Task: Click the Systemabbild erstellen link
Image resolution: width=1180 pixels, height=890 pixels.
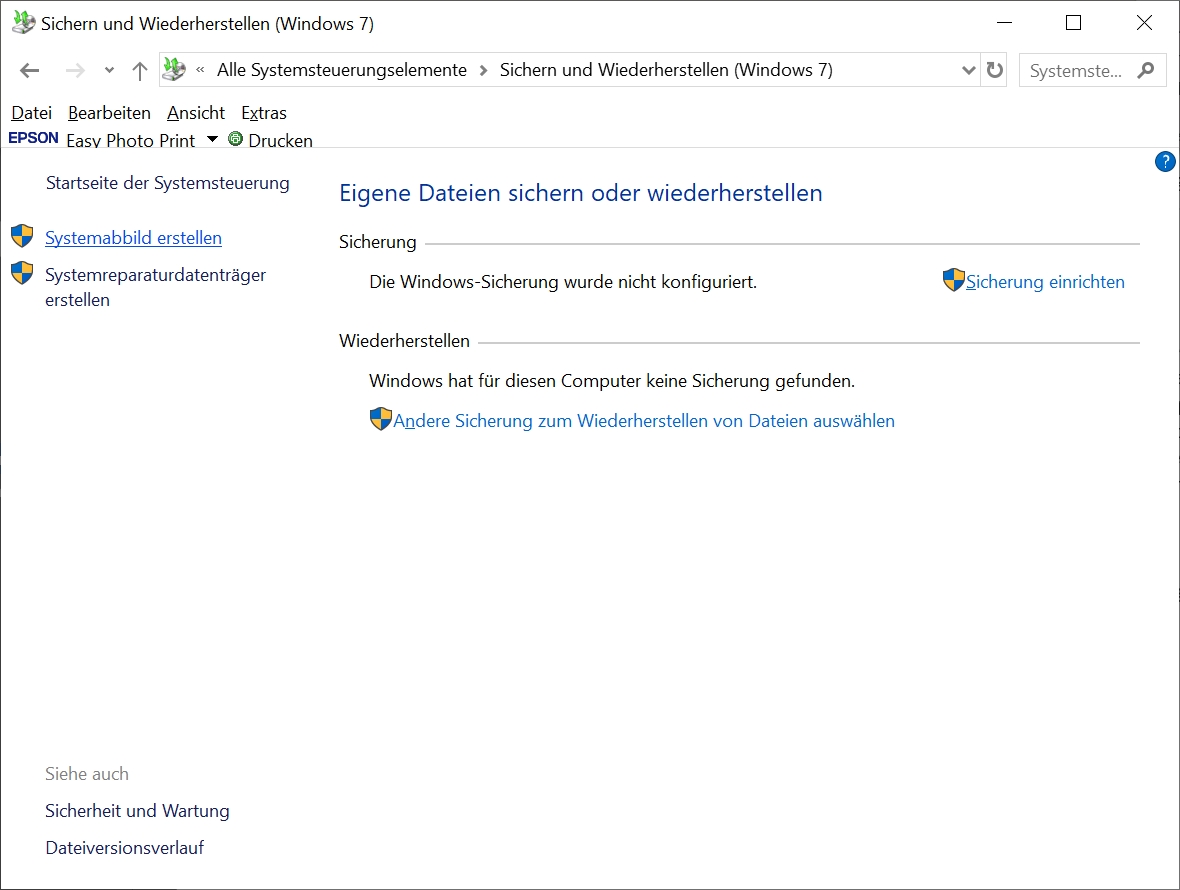Action: (133, 238)
